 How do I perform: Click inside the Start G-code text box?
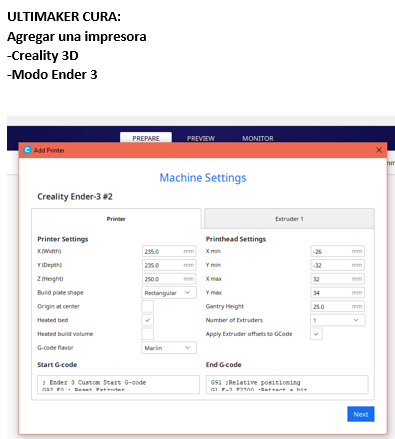point(118,384)
